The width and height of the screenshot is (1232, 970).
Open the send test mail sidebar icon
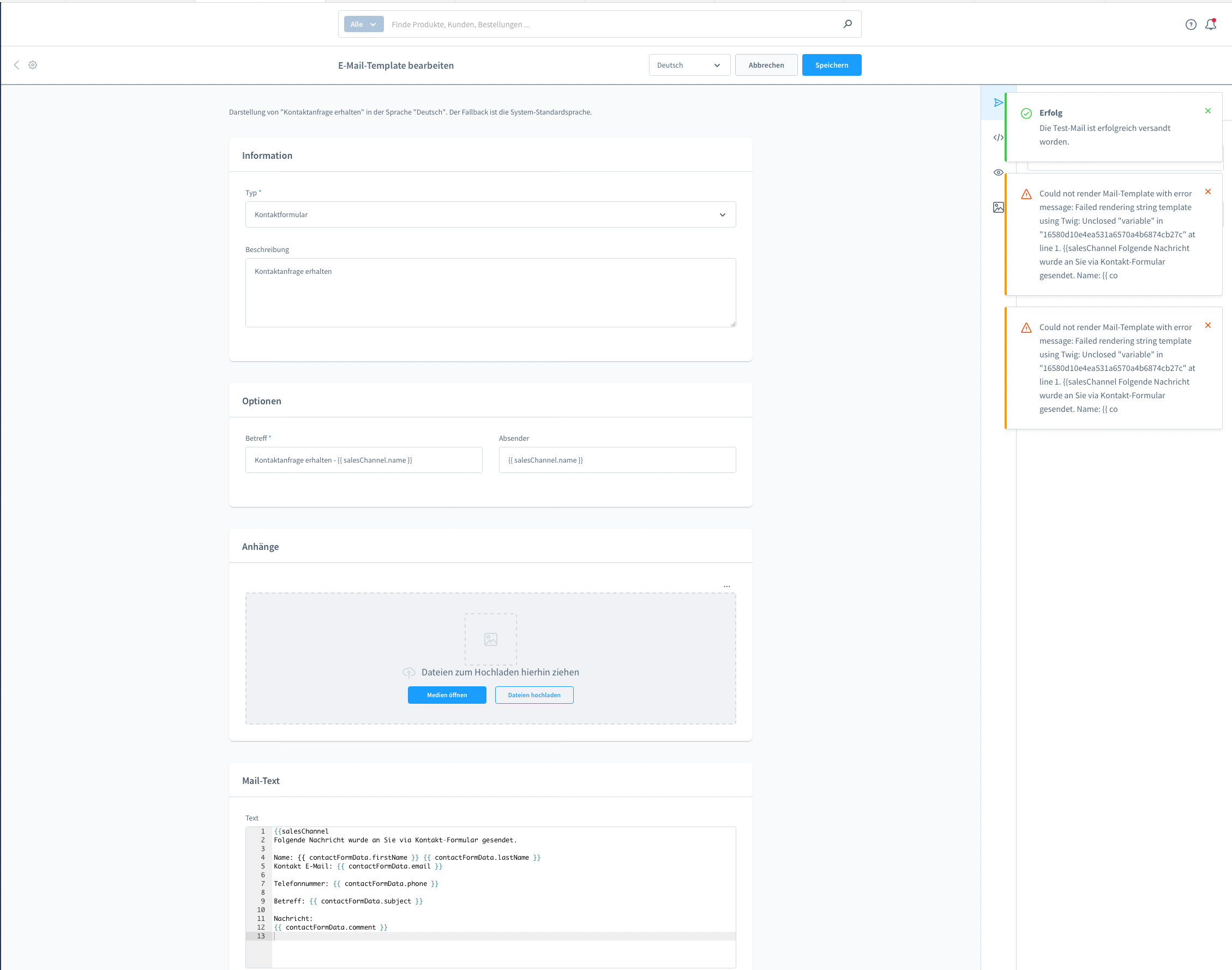998,103
